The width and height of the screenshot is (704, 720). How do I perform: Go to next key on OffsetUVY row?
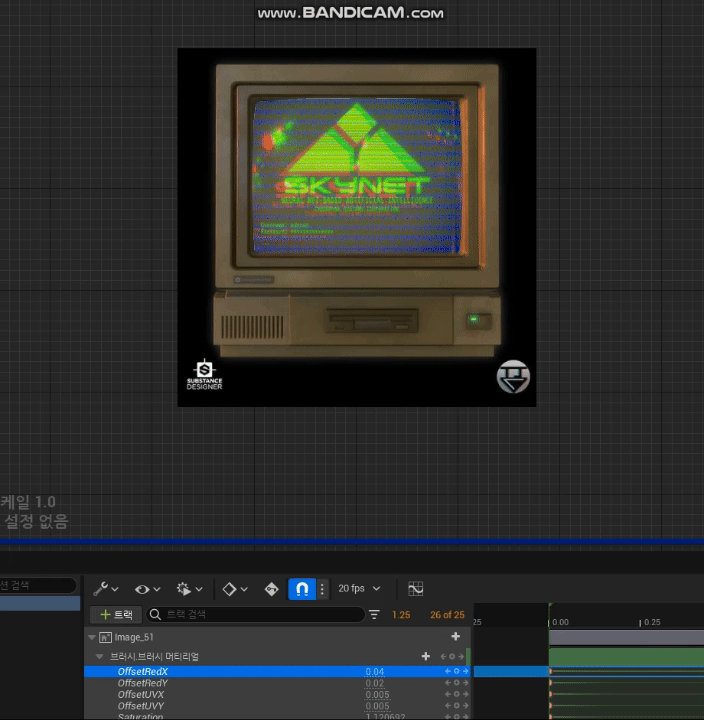pyautogui.click(x=465, y=706)
